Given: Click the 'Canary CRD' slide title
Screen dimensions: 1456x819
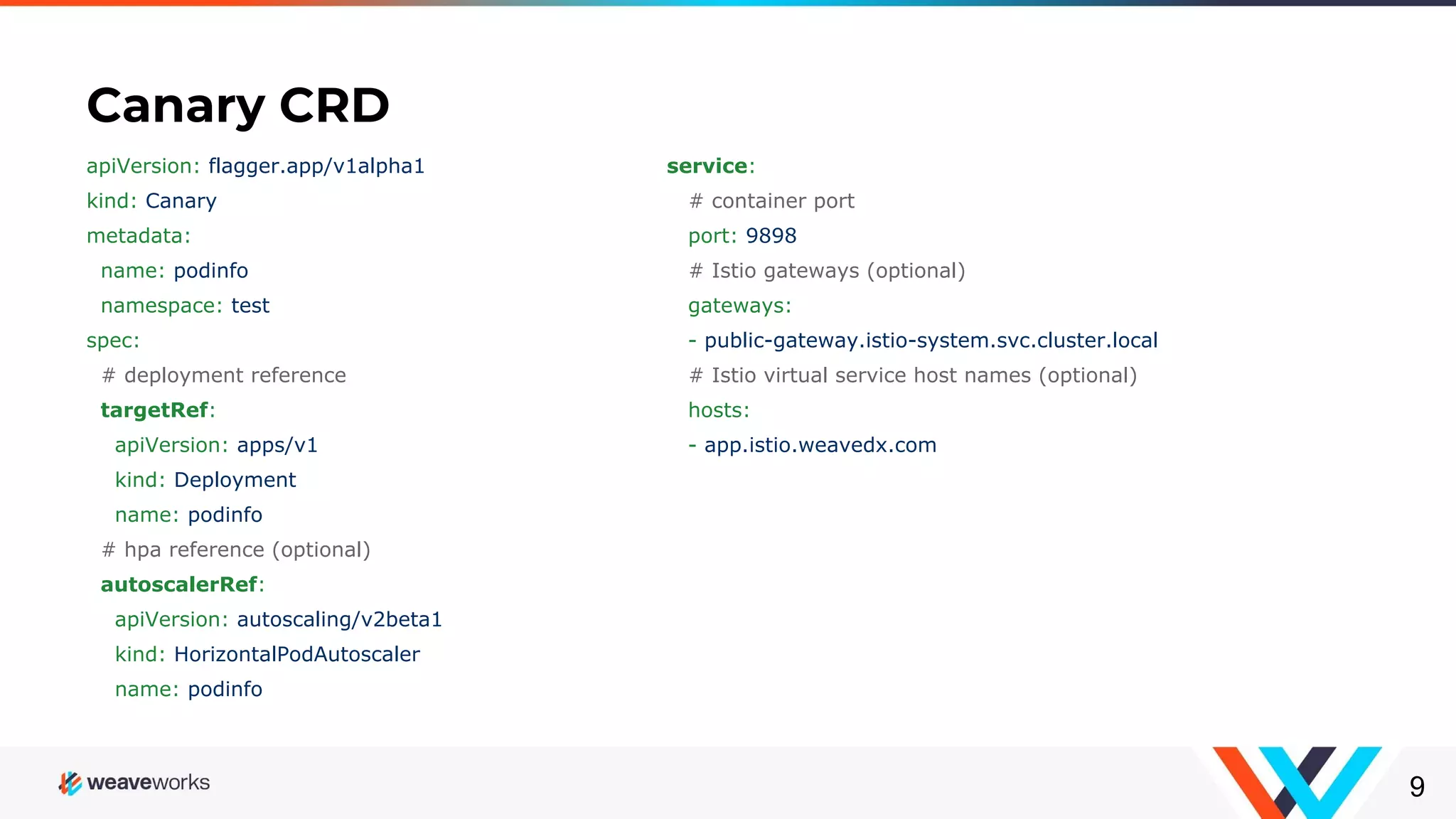Looking at the screenshot, I should [x=238, y=106].
